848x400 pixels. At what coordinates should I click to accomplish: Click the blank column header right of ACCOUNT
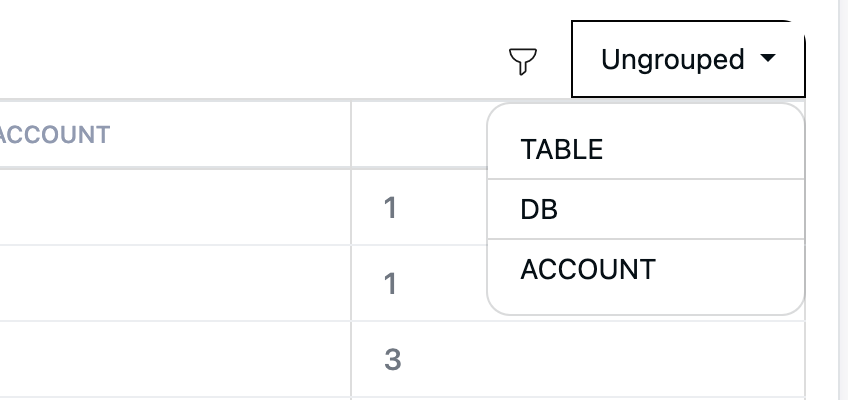point(419,134)
